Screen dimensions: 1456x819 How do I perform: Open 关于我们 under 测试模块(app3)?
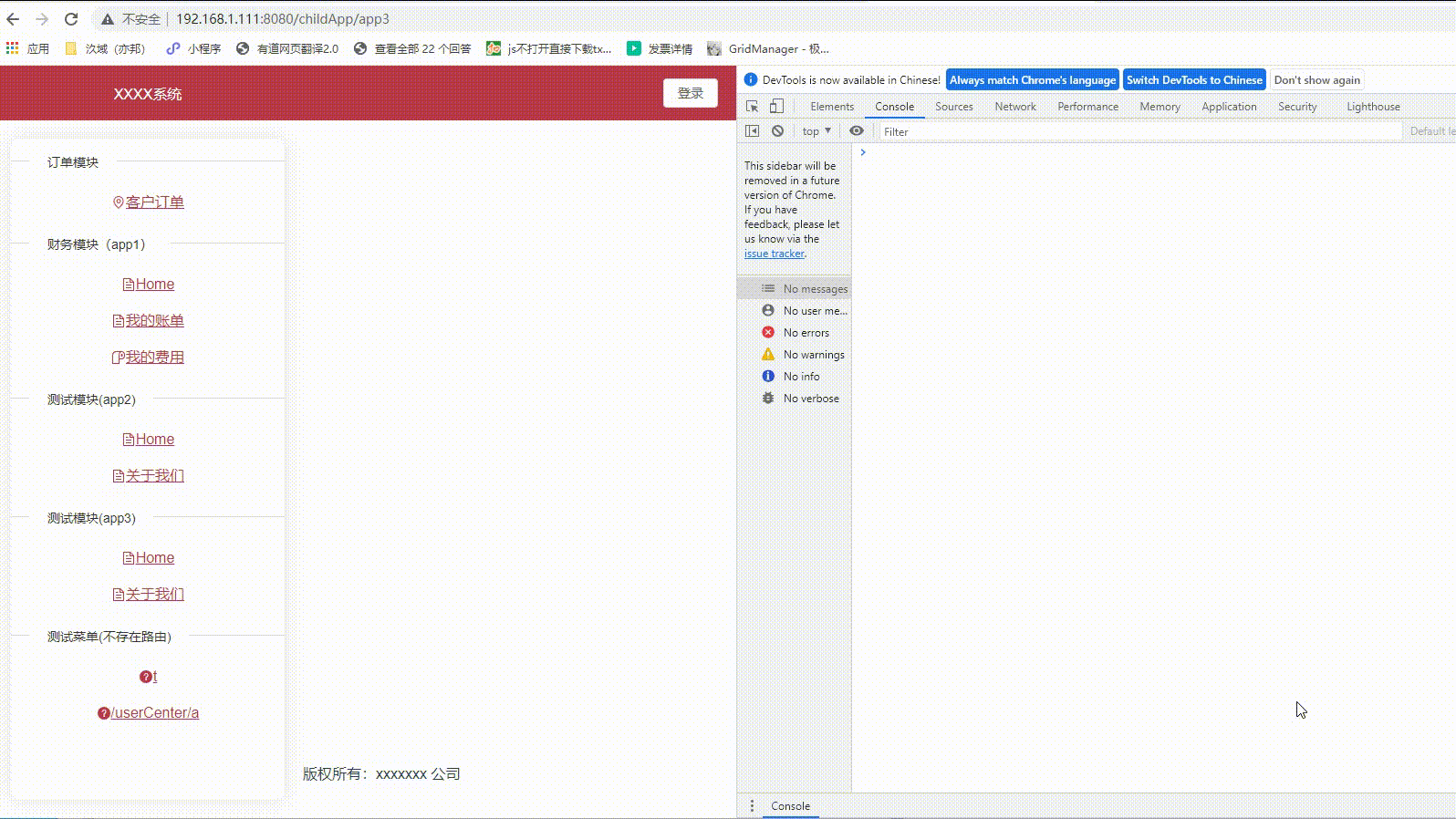[x=149, y=594]
